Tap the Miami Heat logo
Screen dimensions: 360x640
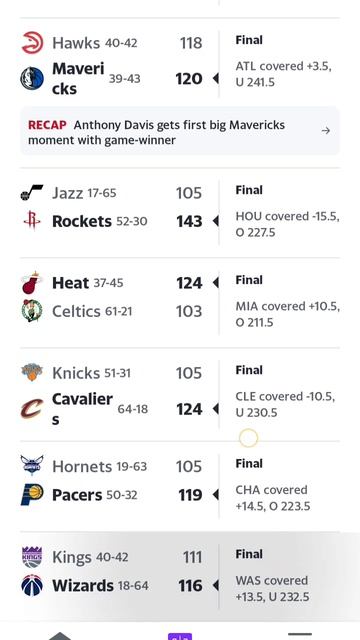tap(32, 282)
